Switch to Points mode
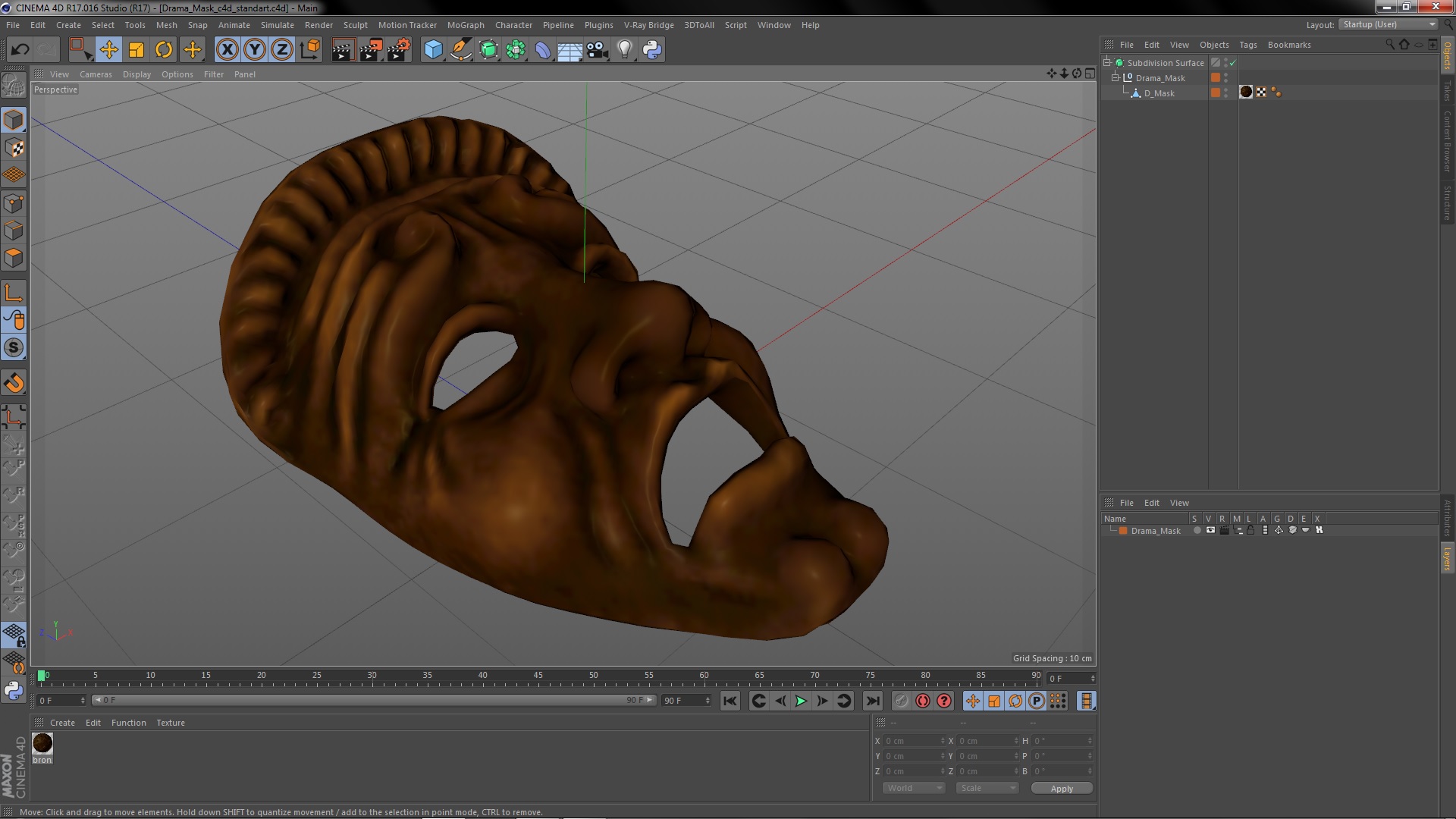This screenshot has width=1456, height=819. (x=14, y=203)
